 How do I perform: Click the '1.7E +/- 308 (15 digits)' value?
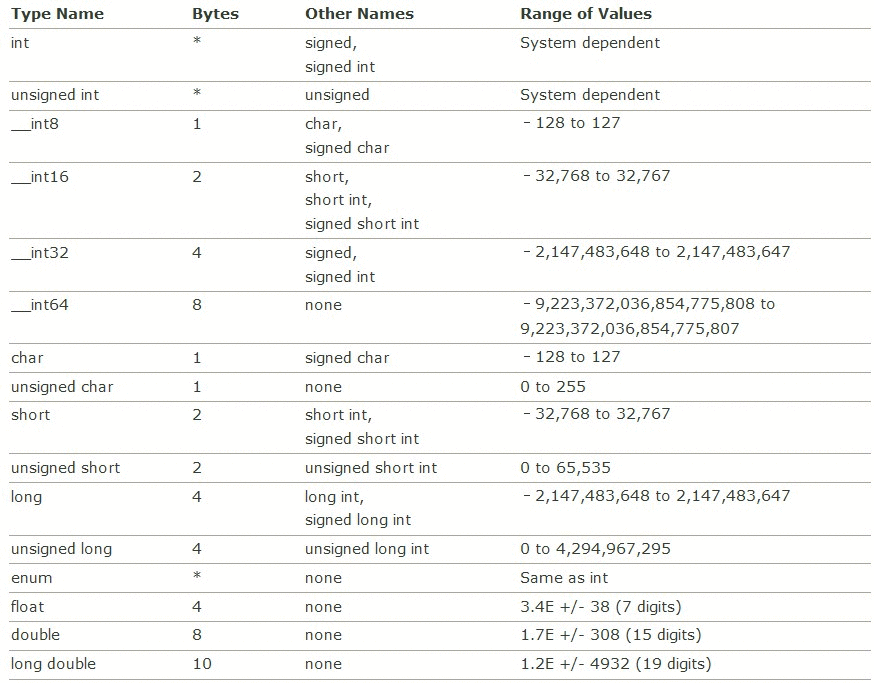pos(610,635)
